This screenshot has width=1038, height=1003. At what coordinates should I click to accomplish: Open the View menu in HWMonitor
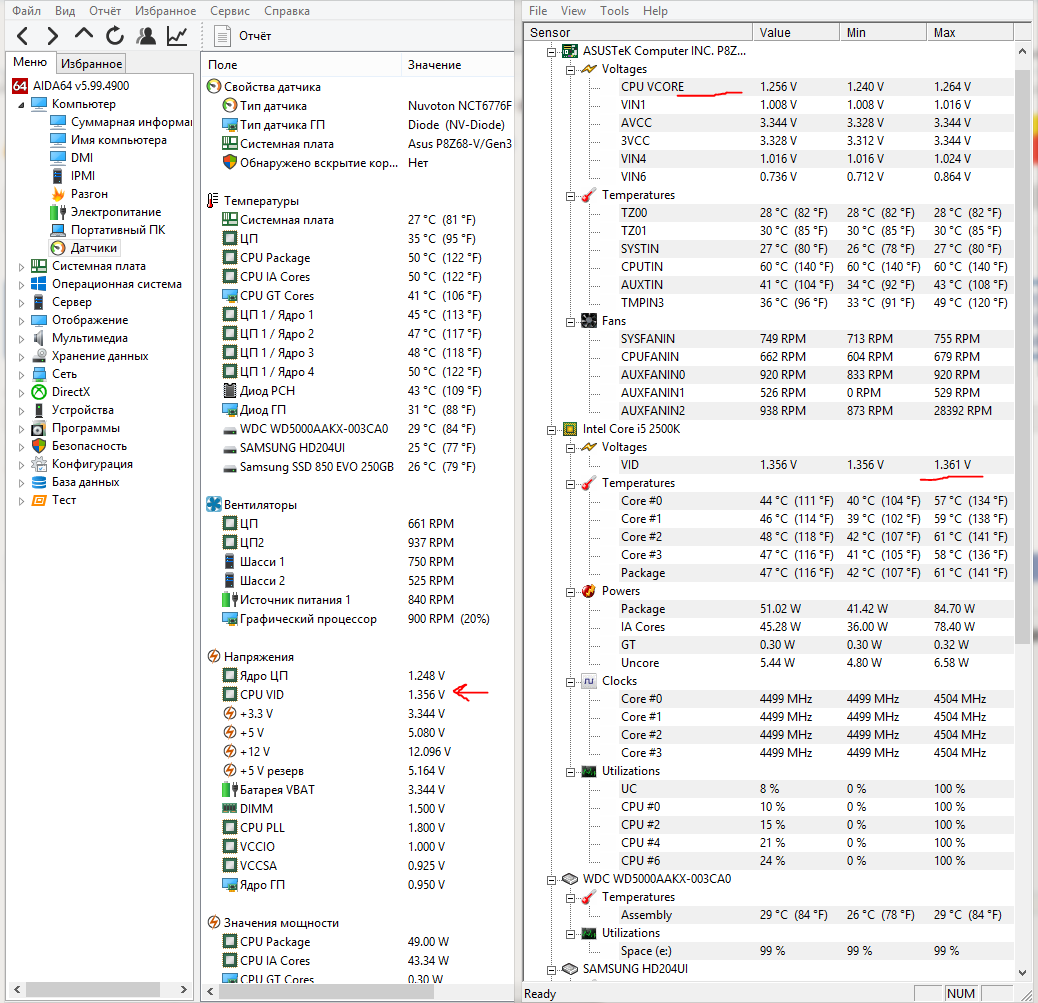coord(573,11)
